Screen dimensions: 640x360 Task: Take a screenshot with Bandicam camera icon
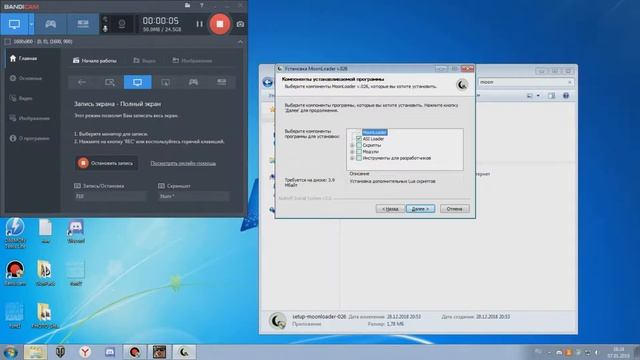(240, 24)
